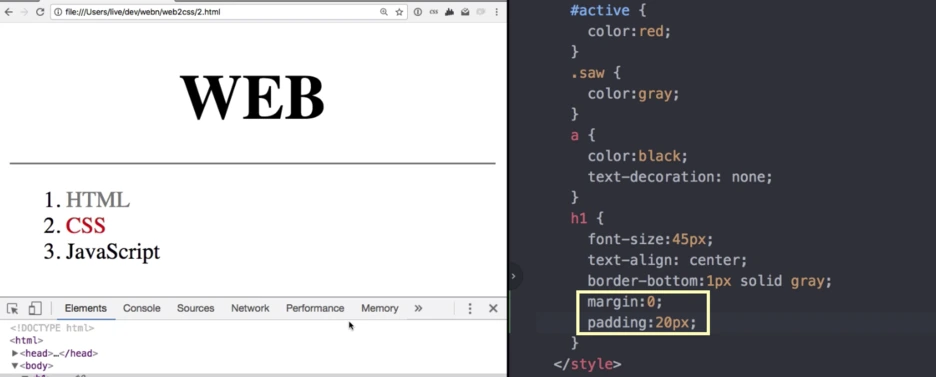Reload the page with the refresh icon

pos(40,12)
